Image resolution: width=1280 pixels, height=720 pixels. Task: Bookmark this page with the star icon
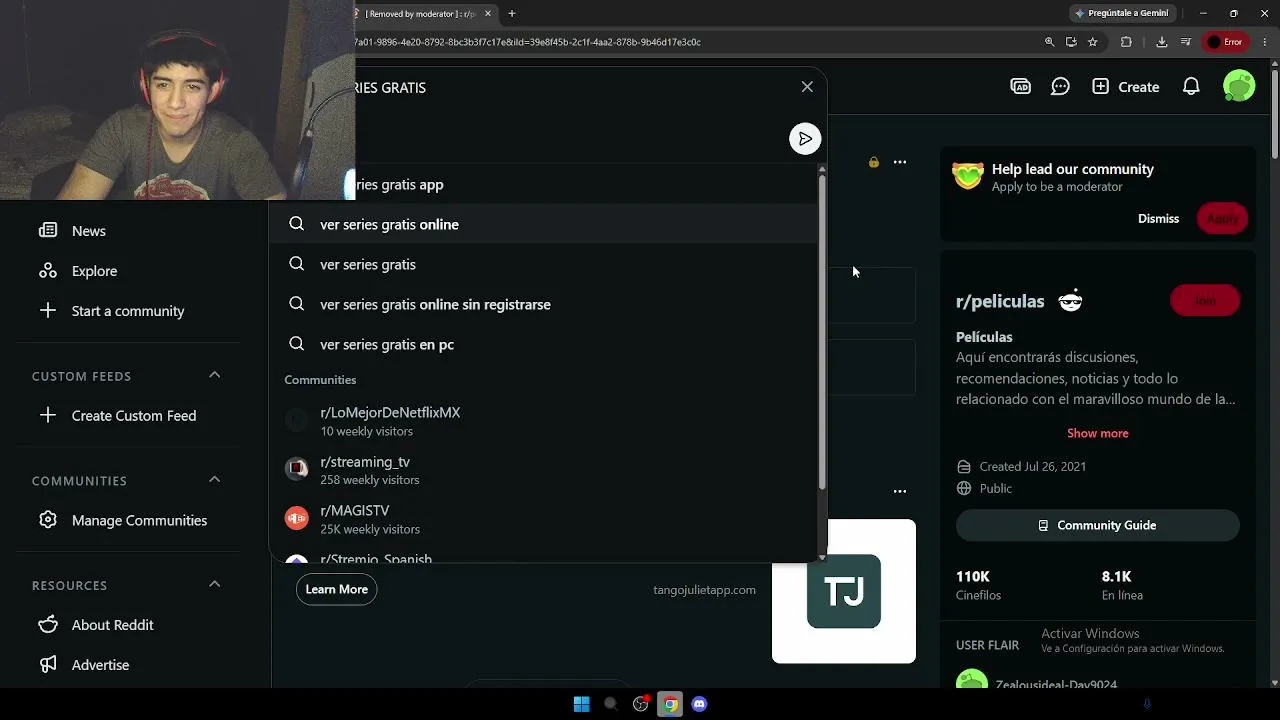point(1093,42)
